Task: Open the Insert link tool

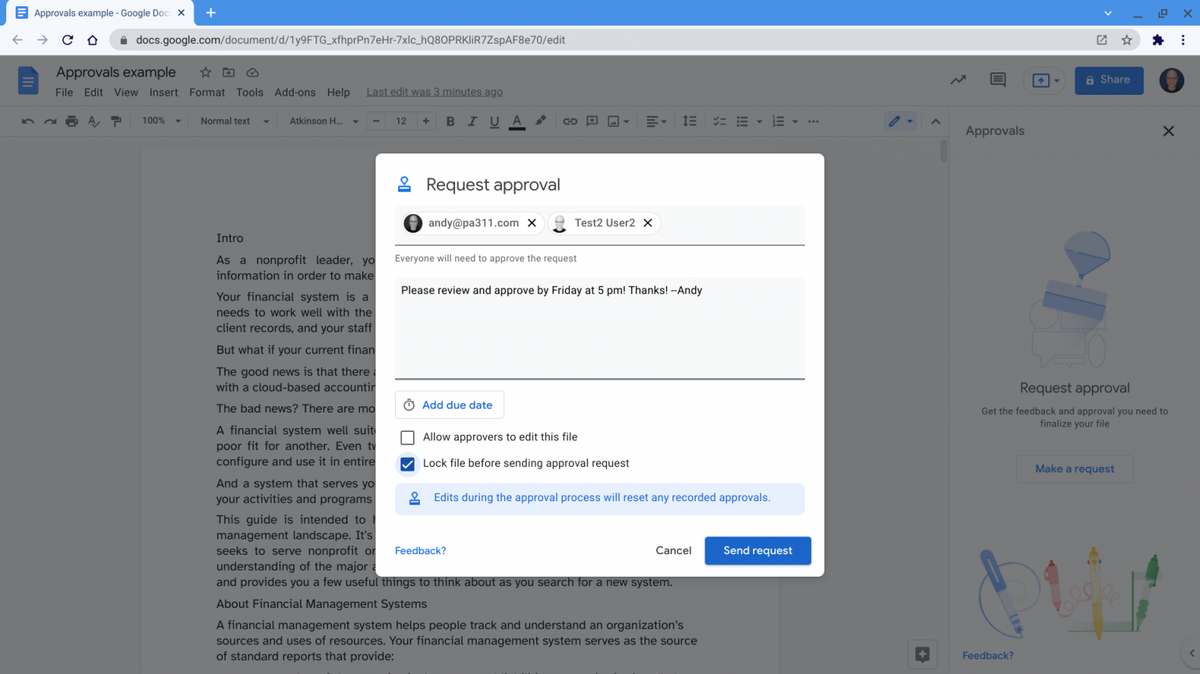Action: point(571,121)
